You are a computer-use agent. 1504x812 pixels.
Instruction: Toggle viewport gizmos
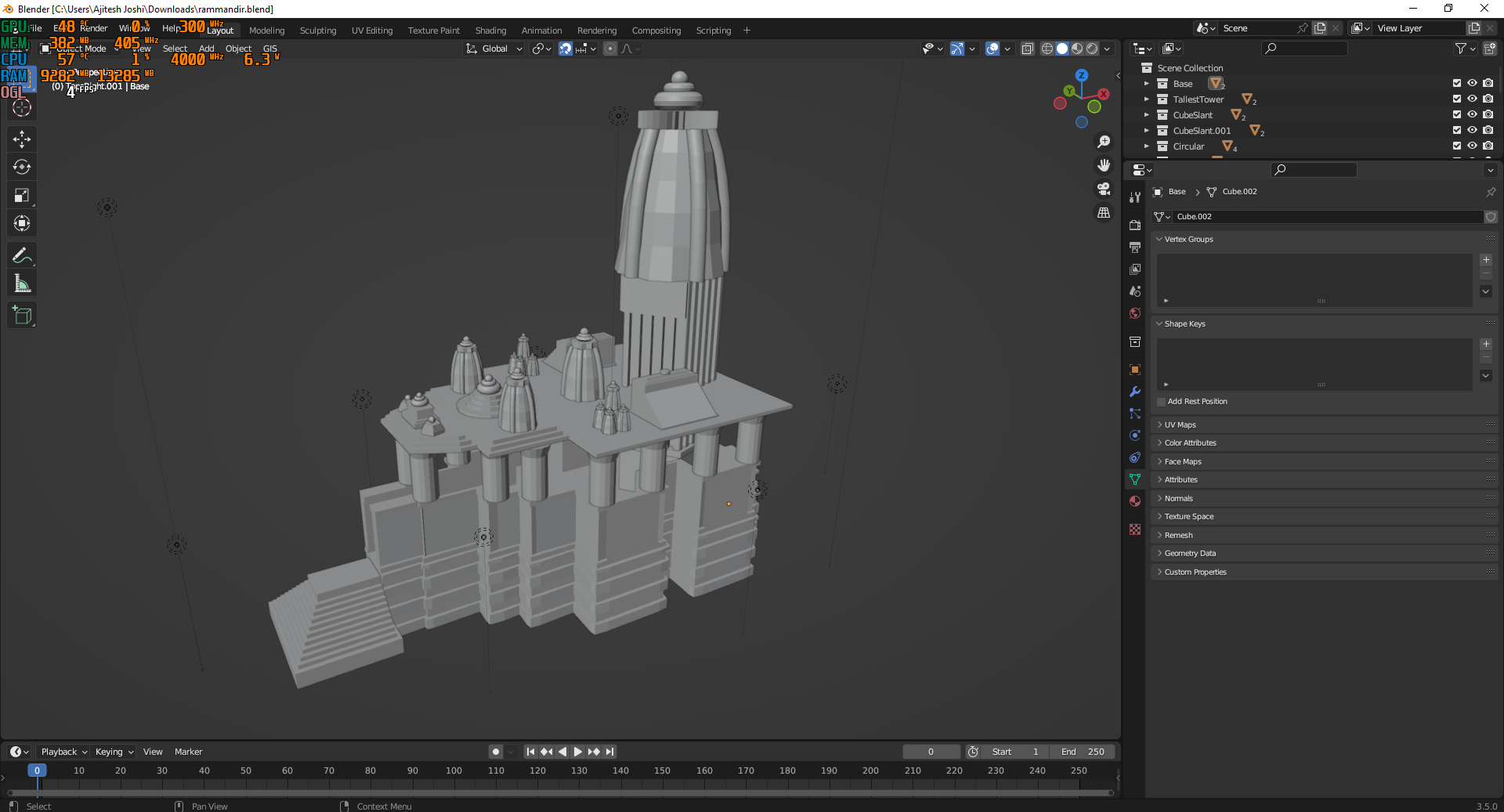point(957,49)
